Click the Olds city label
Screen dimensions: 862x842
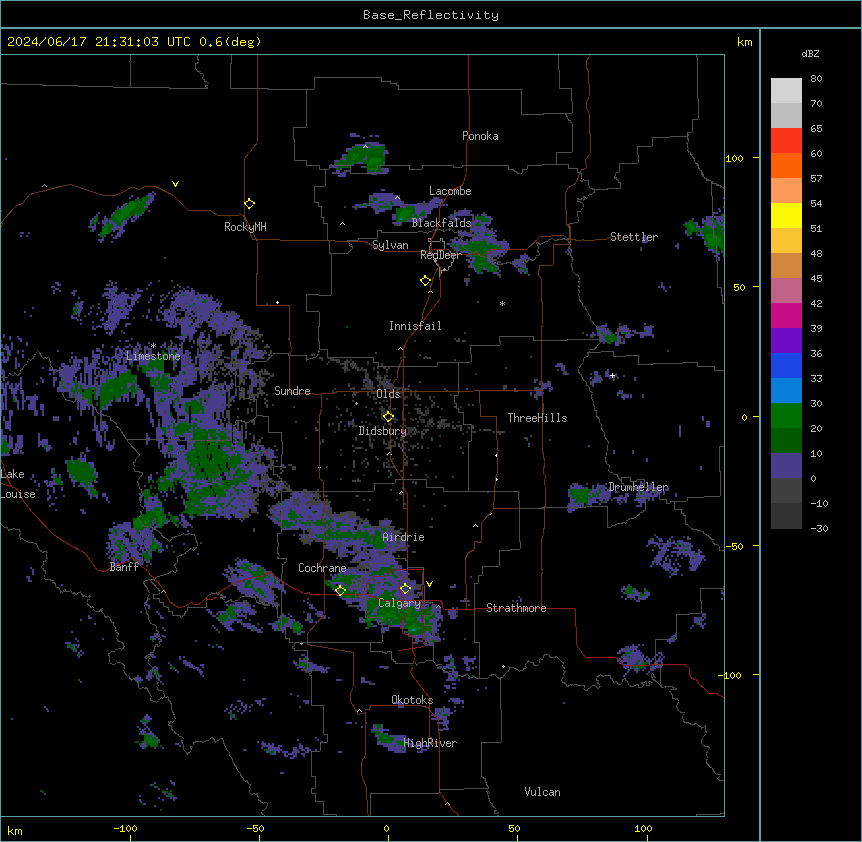click(x=388, y=394)
